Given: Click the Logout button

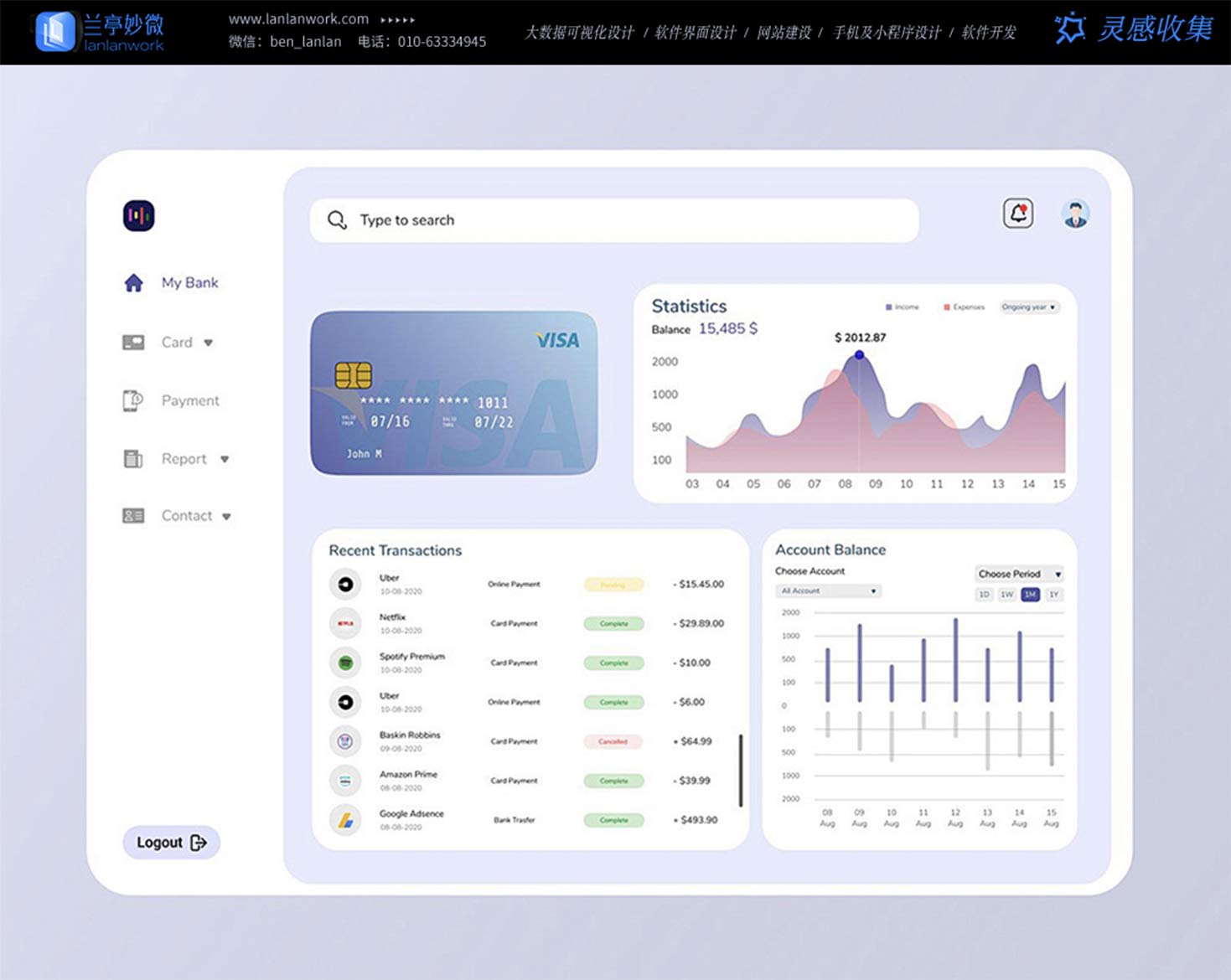Looking at the screenshot, I should [x=171, y=843].
